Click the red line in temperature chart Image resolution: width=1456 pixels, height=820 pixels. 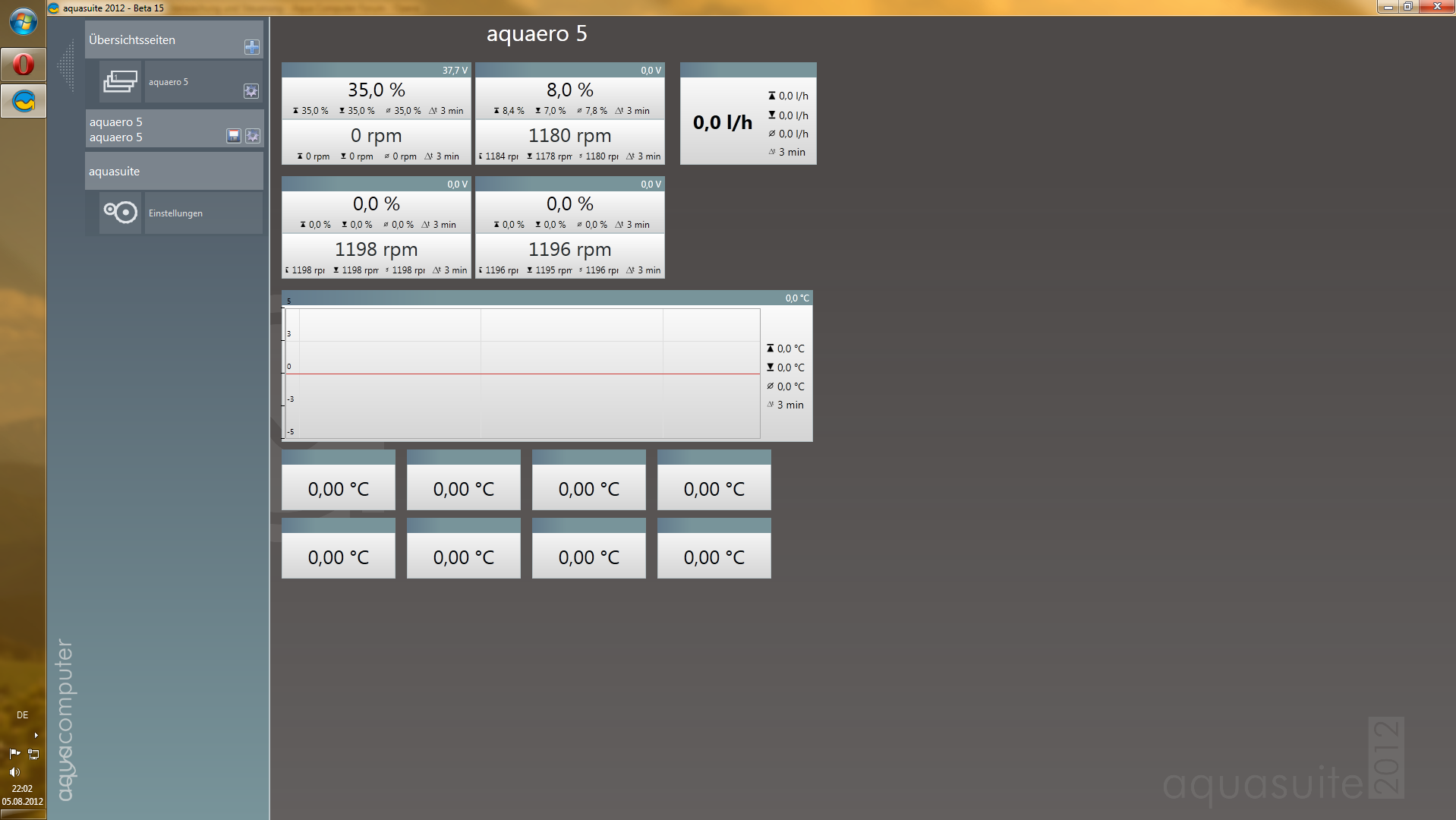pyautogui.click(x=522, y=374)
